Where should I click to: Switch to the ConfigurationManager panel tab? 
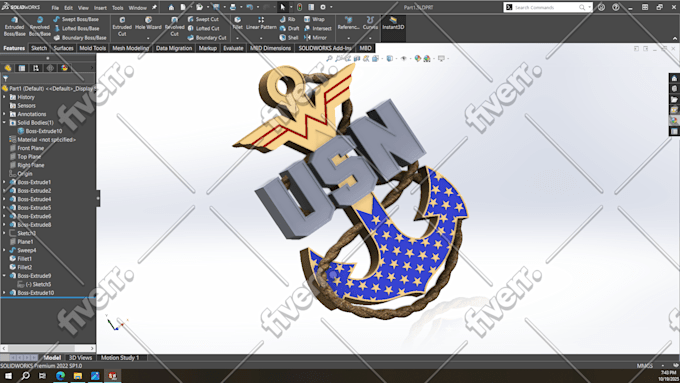(x=36, y=68)
